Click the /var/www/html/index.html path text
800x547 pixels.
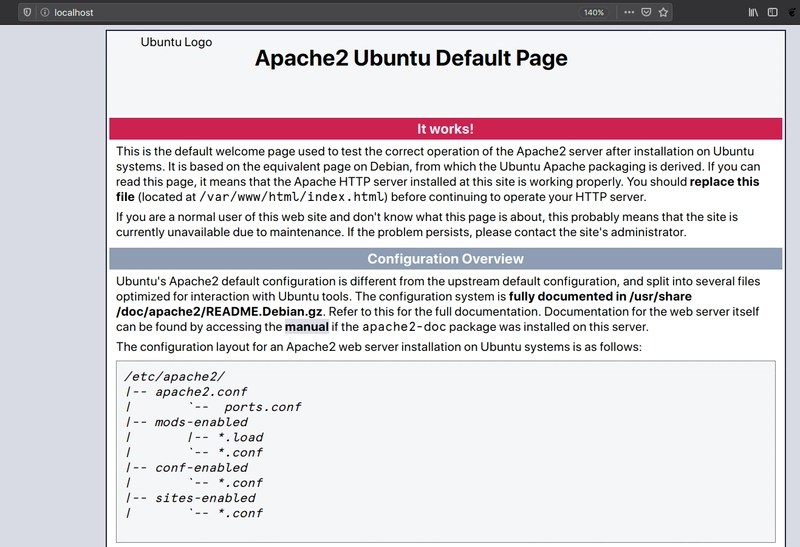pyautogui.click(x=292, y=197)
